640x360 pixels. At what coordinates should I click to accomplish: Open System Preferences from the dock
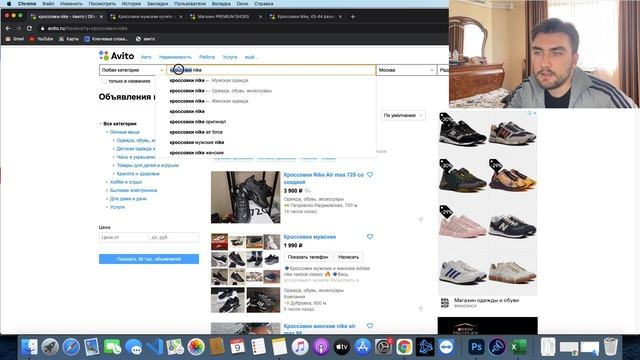[383, 347]
